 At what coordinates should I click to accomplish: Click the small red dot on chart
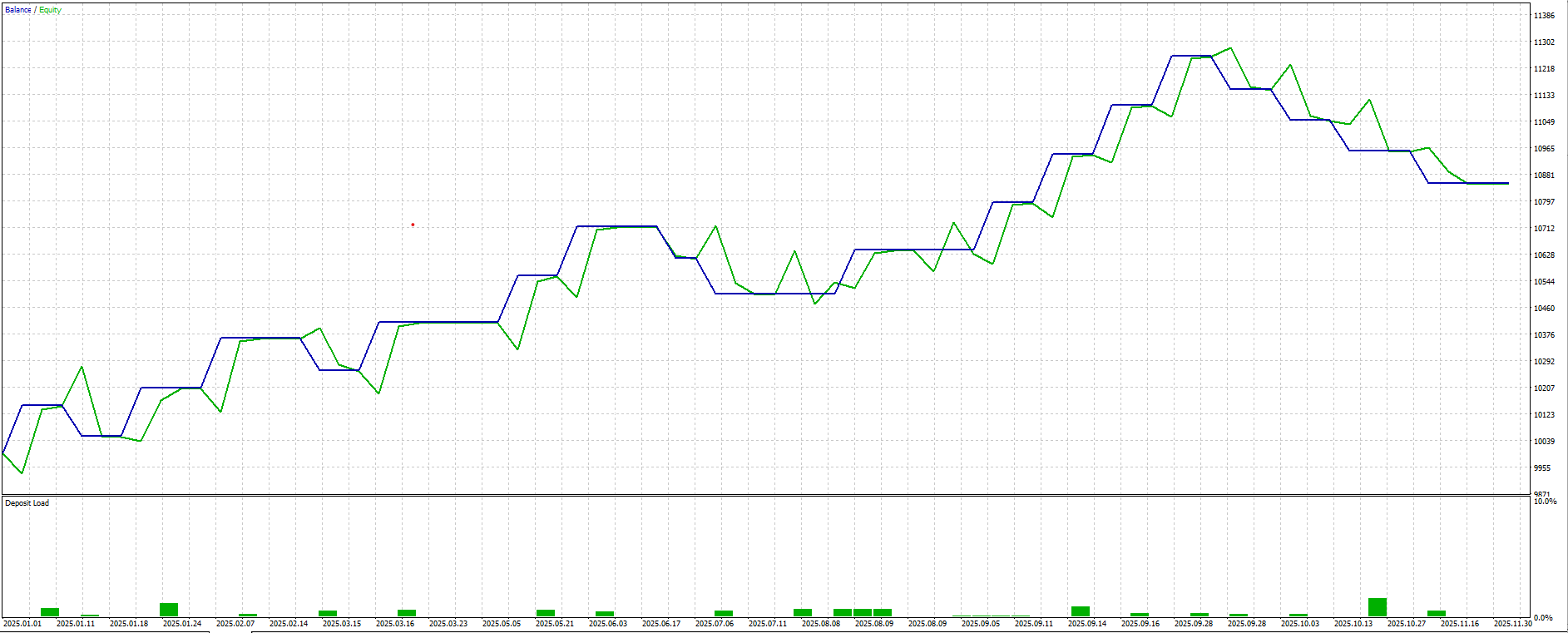point(413,225)
